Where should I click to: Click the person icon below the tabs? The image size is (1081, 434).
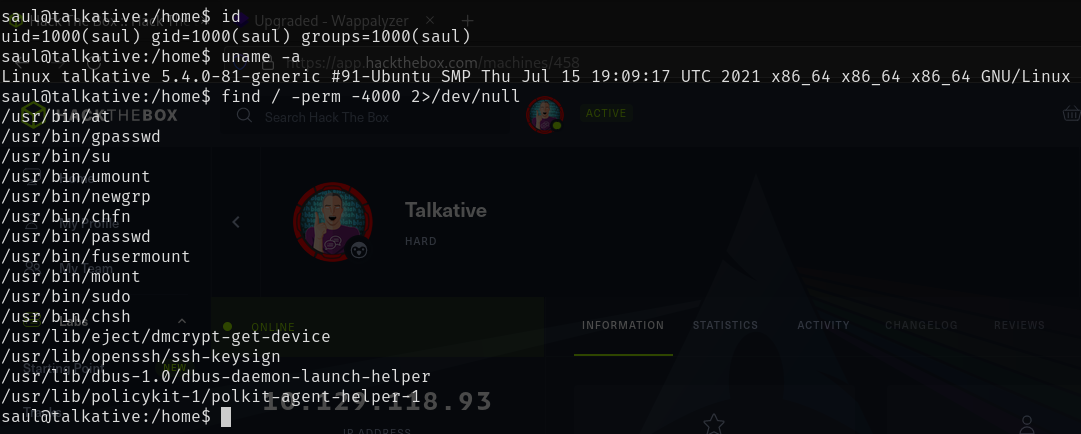[1027, 424]
